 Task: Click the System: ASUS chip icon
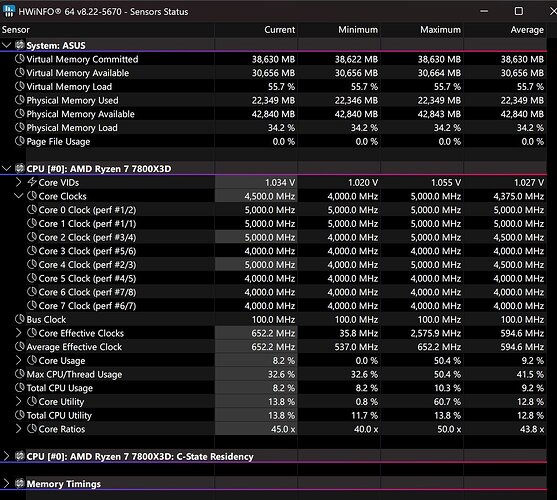click(x=20, y=45)
